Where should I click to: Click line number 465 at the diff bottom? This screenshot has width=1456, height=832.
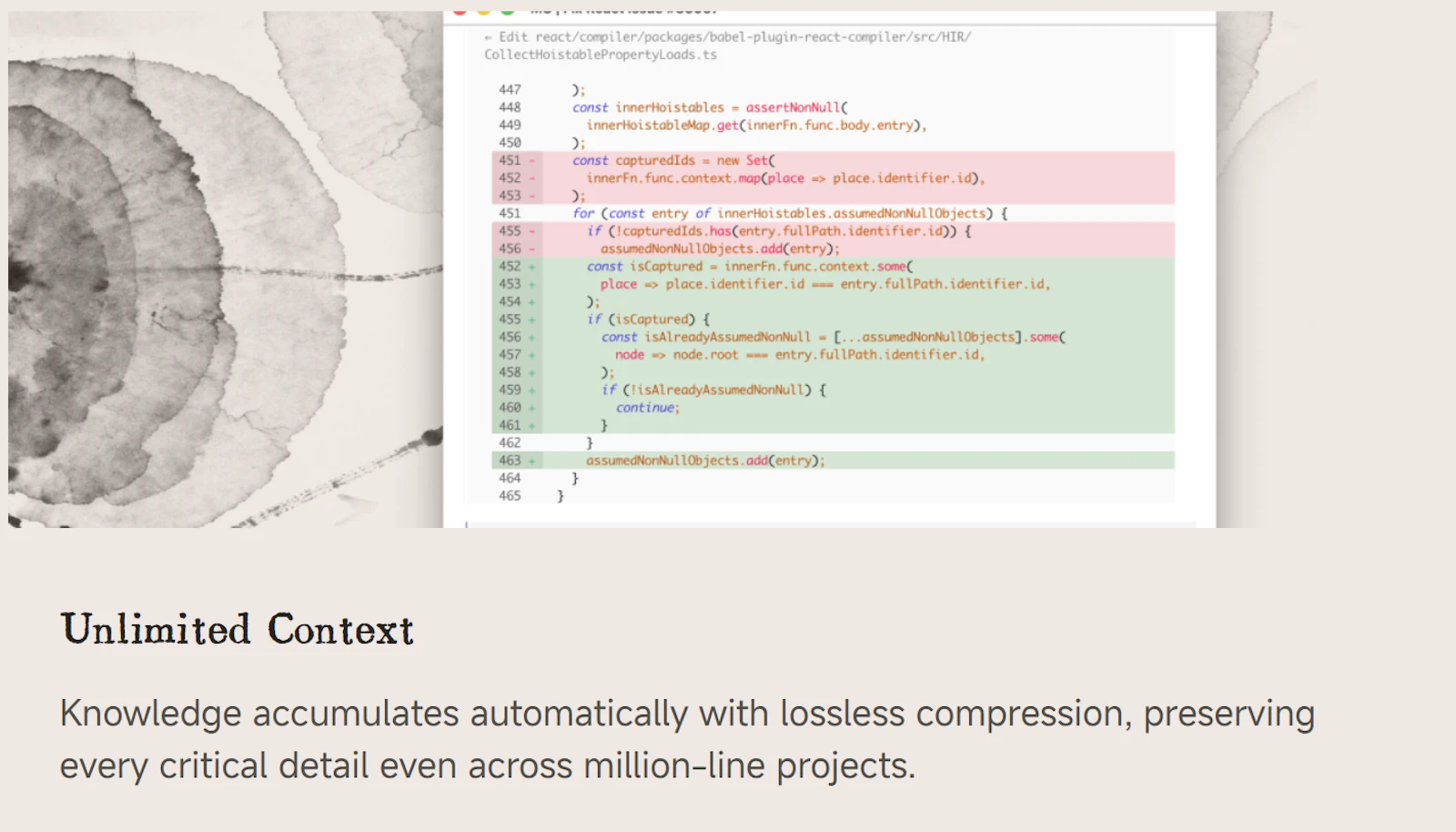coord(510,496)
